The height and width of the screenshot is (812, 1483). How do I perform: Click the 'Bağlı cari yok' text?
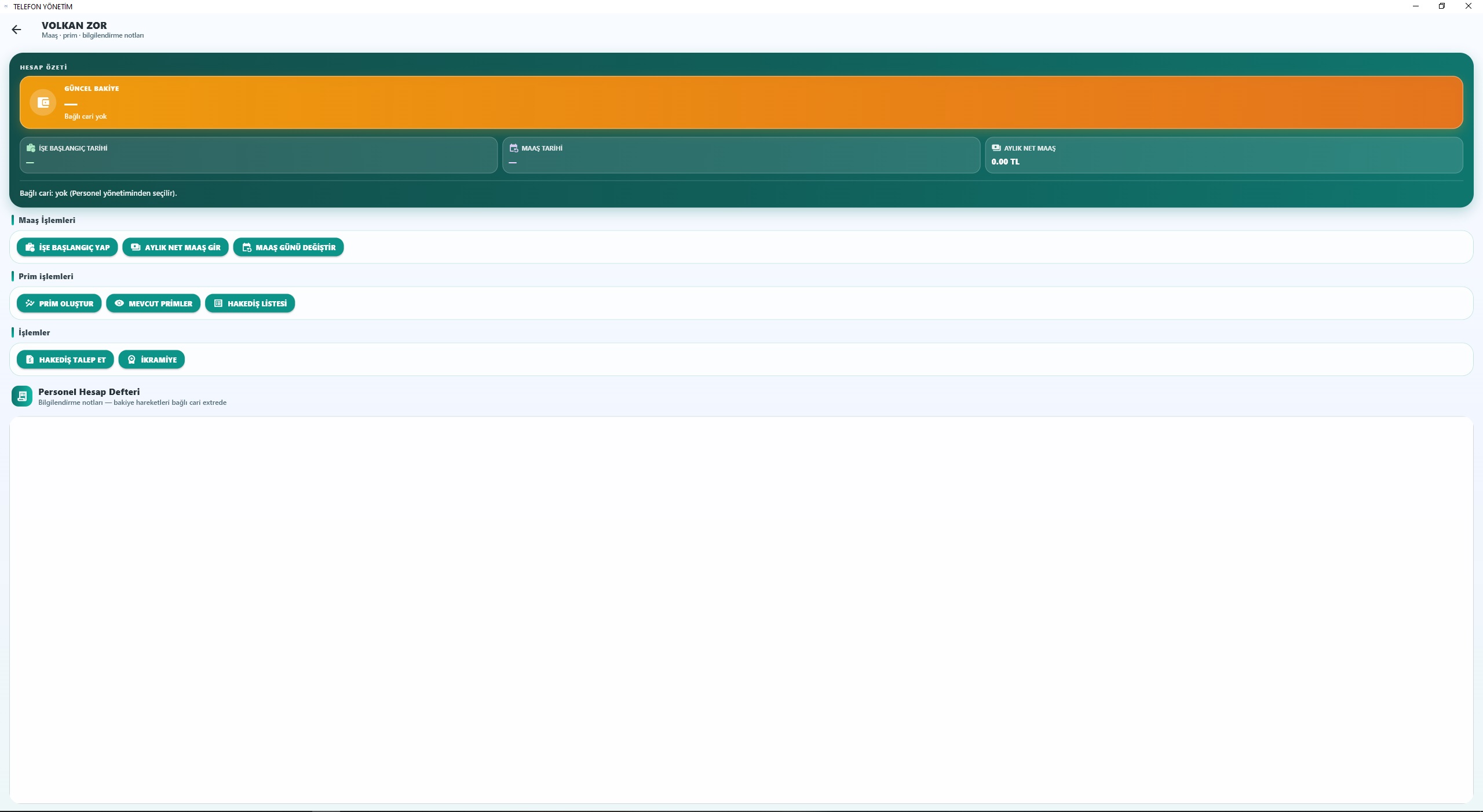pyautogui.click(x=85, y=116)
